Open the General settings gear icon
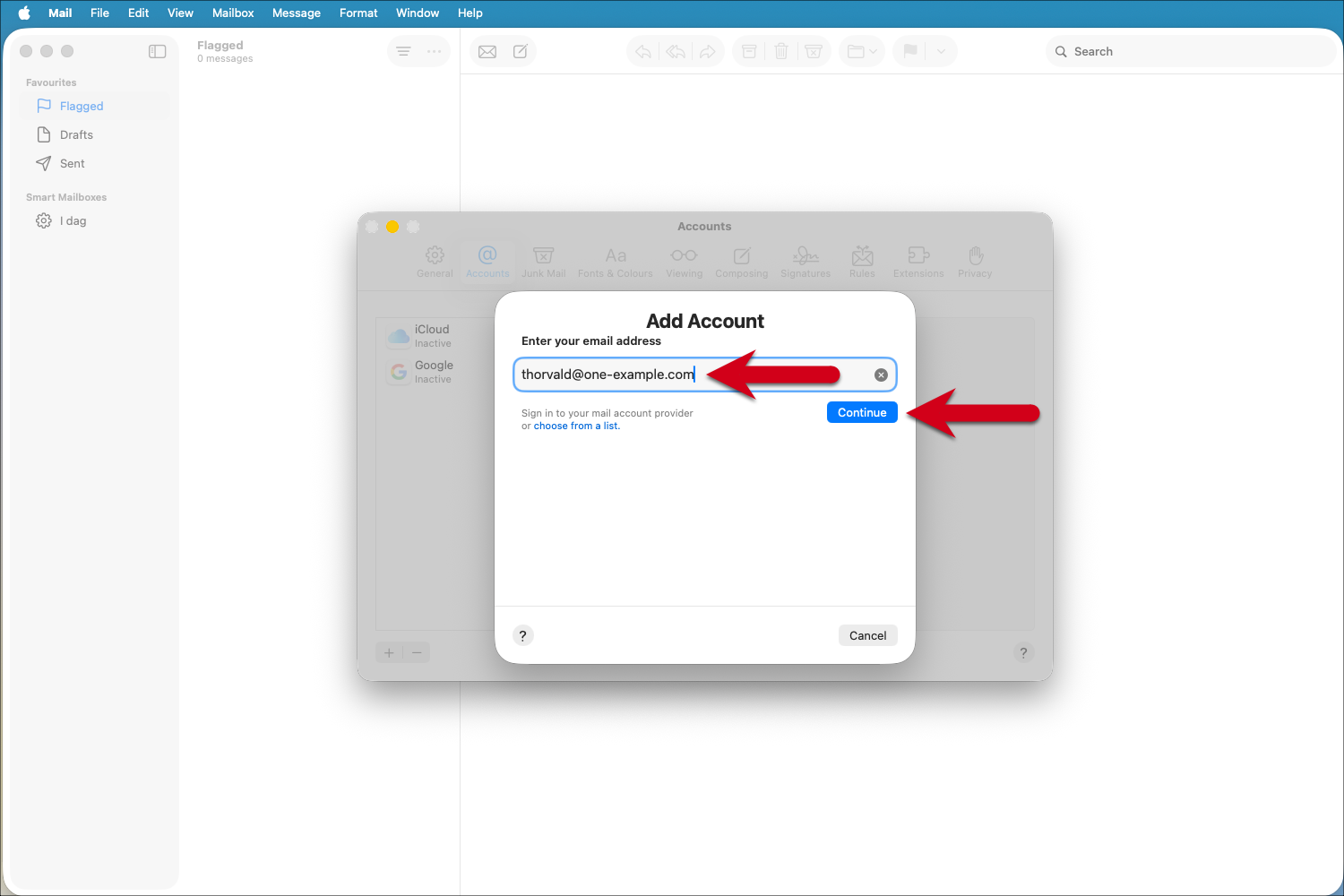 (435, 261)
